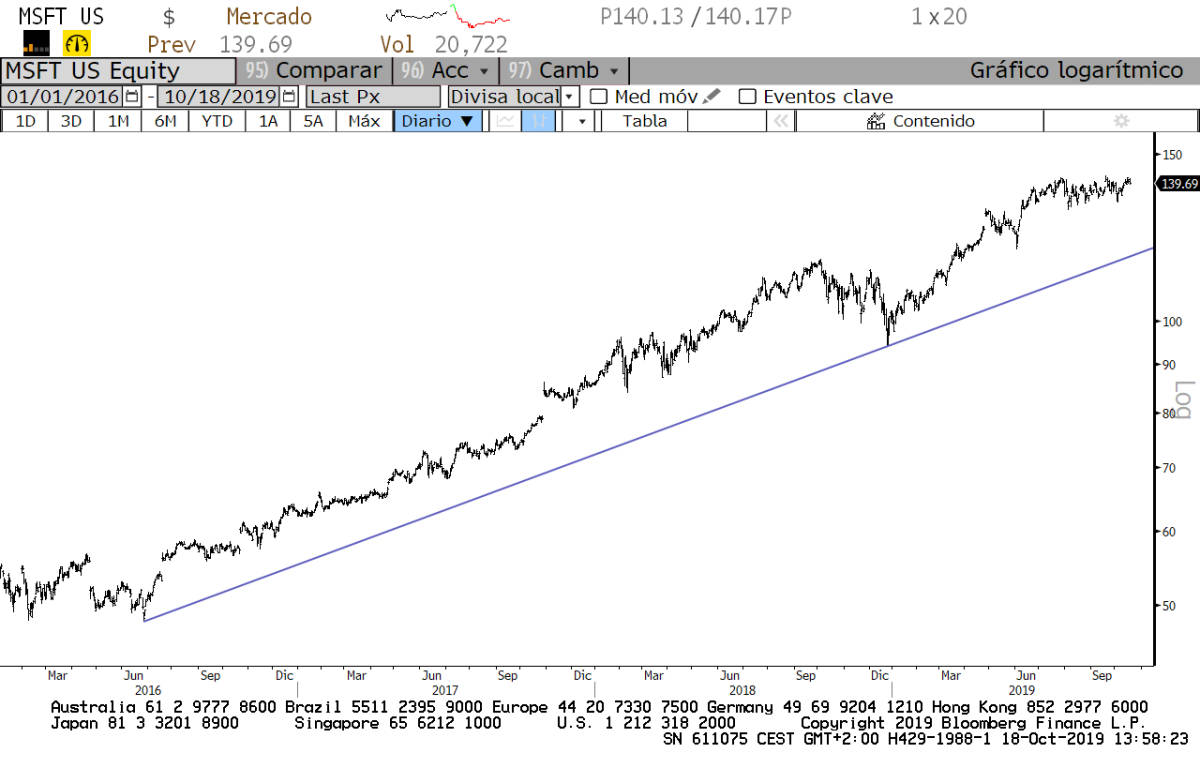The width and height of the screenshot is (1200, 768).
Task: Click the orange bar chart icon under MSFT US
Action: point(36,43)
